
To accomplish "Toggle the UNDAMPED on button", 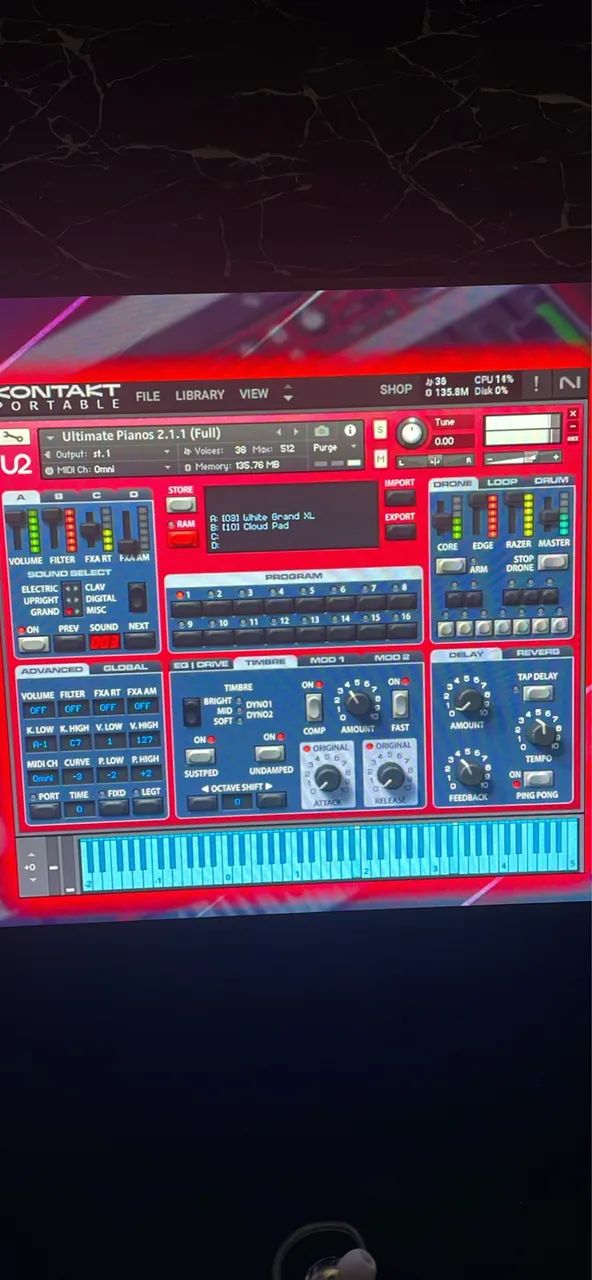I will click(270, 754).
